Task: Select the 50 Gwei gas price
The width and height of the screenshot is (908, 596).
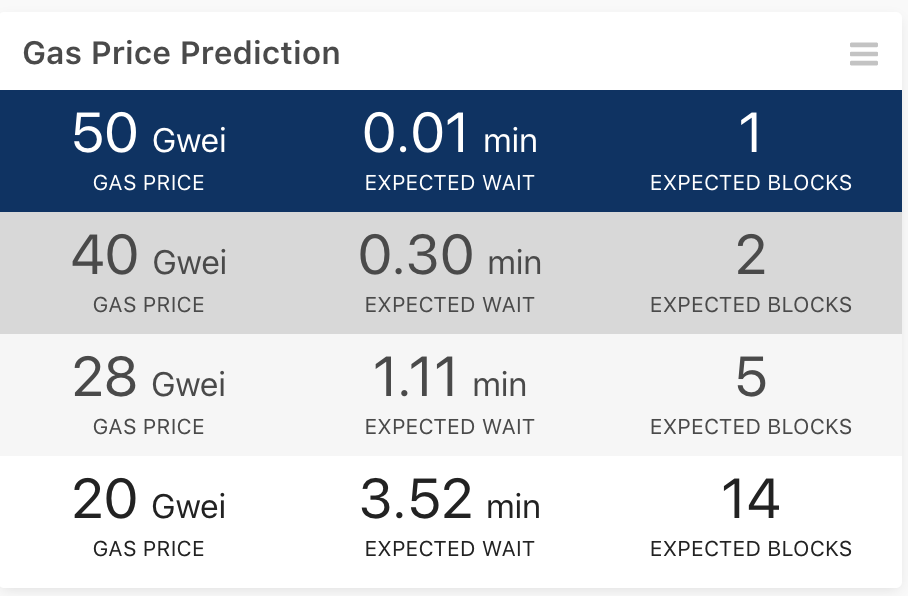Action: click(149, 133)
